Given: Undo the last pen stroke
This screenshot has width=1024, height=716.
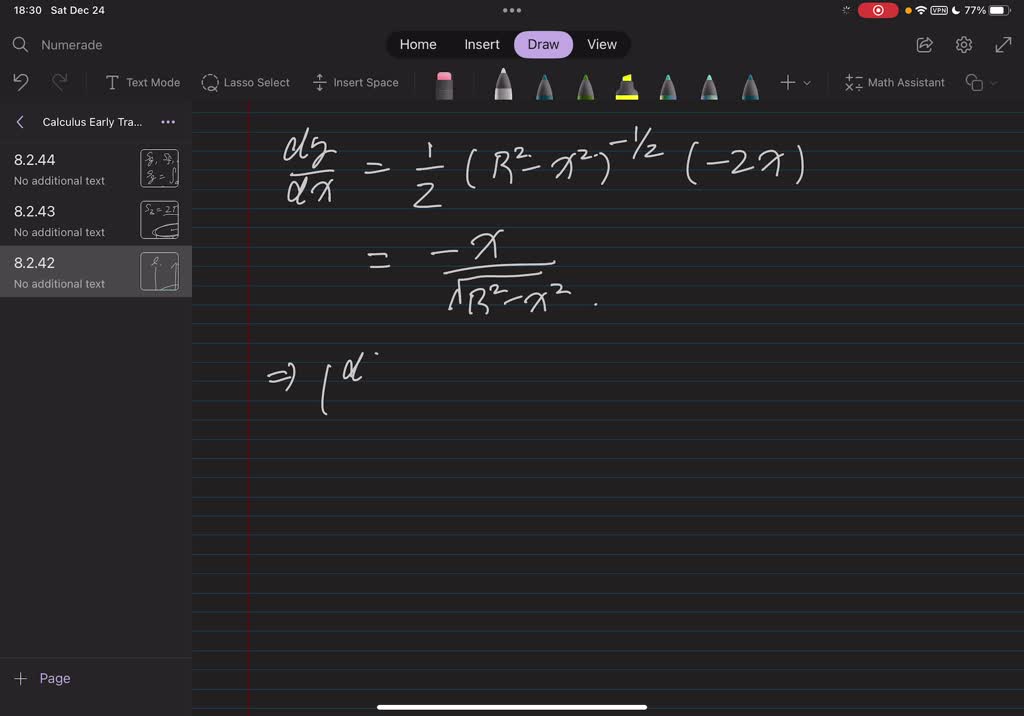Looking at the screenshot, I should coord(20,82).
